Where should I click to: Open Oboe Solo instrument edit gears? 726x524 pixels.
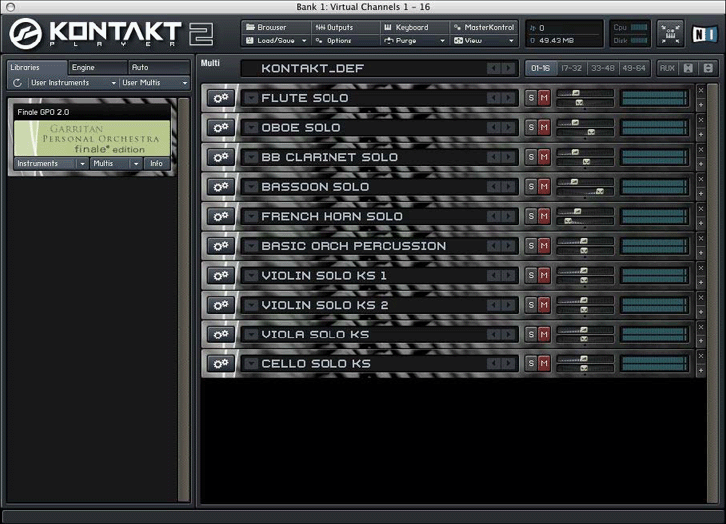pyautogui.click(x=220, y=128)
